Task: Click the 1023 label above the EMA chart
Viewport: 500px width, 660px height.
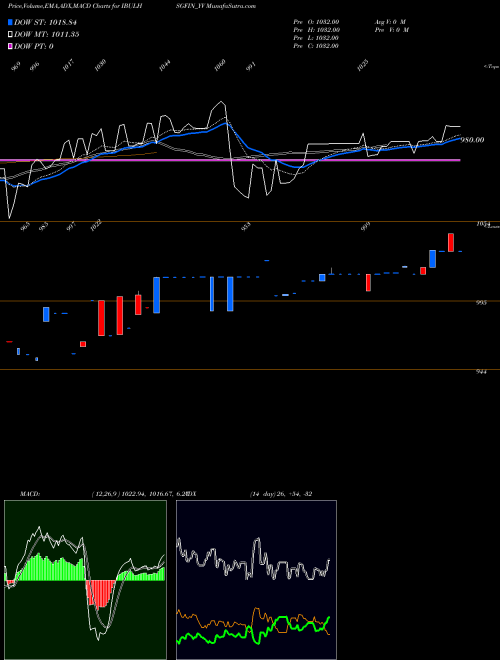Action: tap(362, 65)
